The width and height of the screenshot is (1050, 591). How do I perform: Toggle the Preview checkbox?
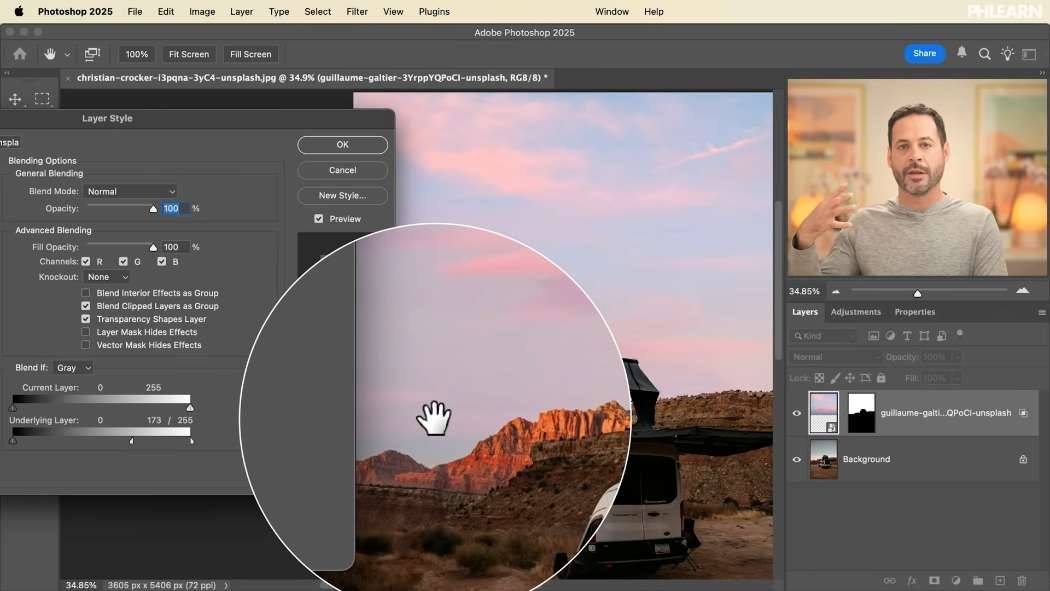319,219
